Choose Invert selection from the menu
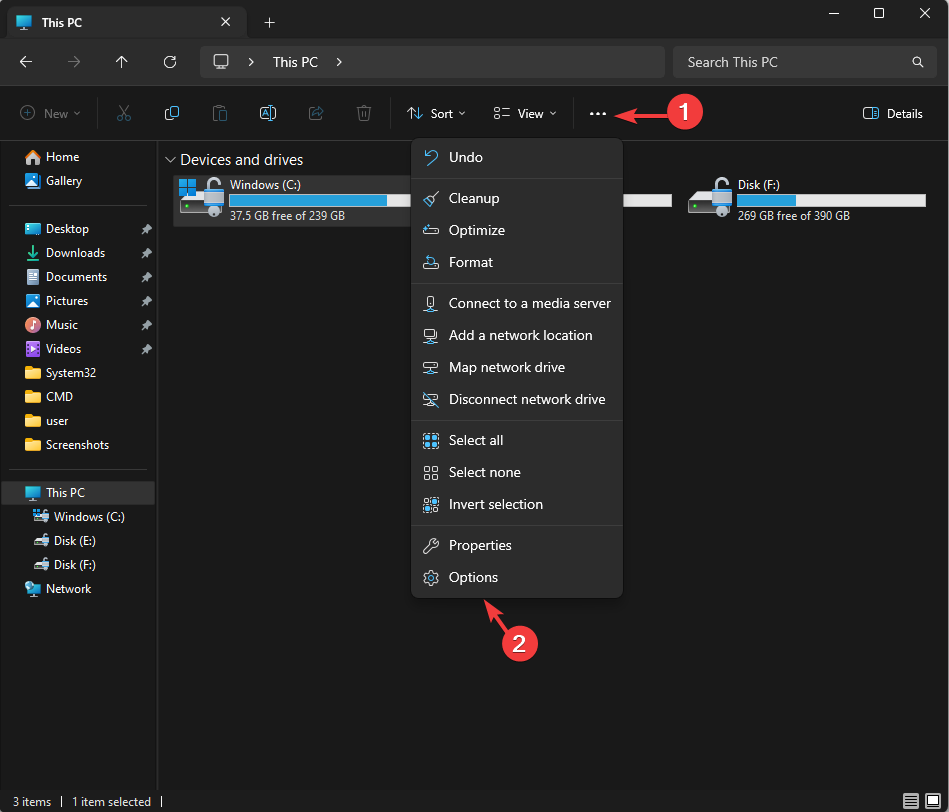The height and width of the screenshot is (812, 949). click(x=495, y=504)
